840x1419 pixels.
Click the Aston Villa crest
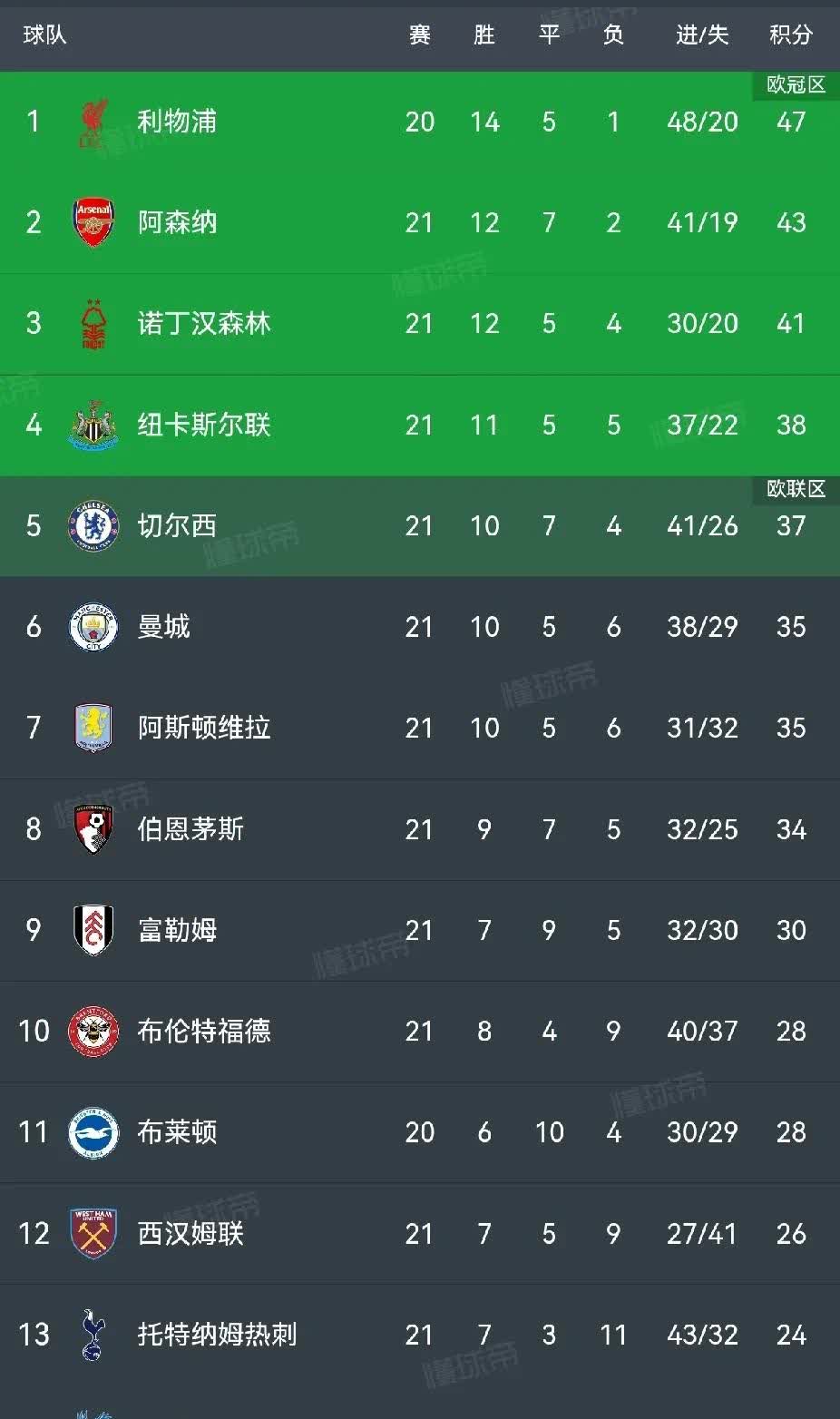tap(91, 728)
